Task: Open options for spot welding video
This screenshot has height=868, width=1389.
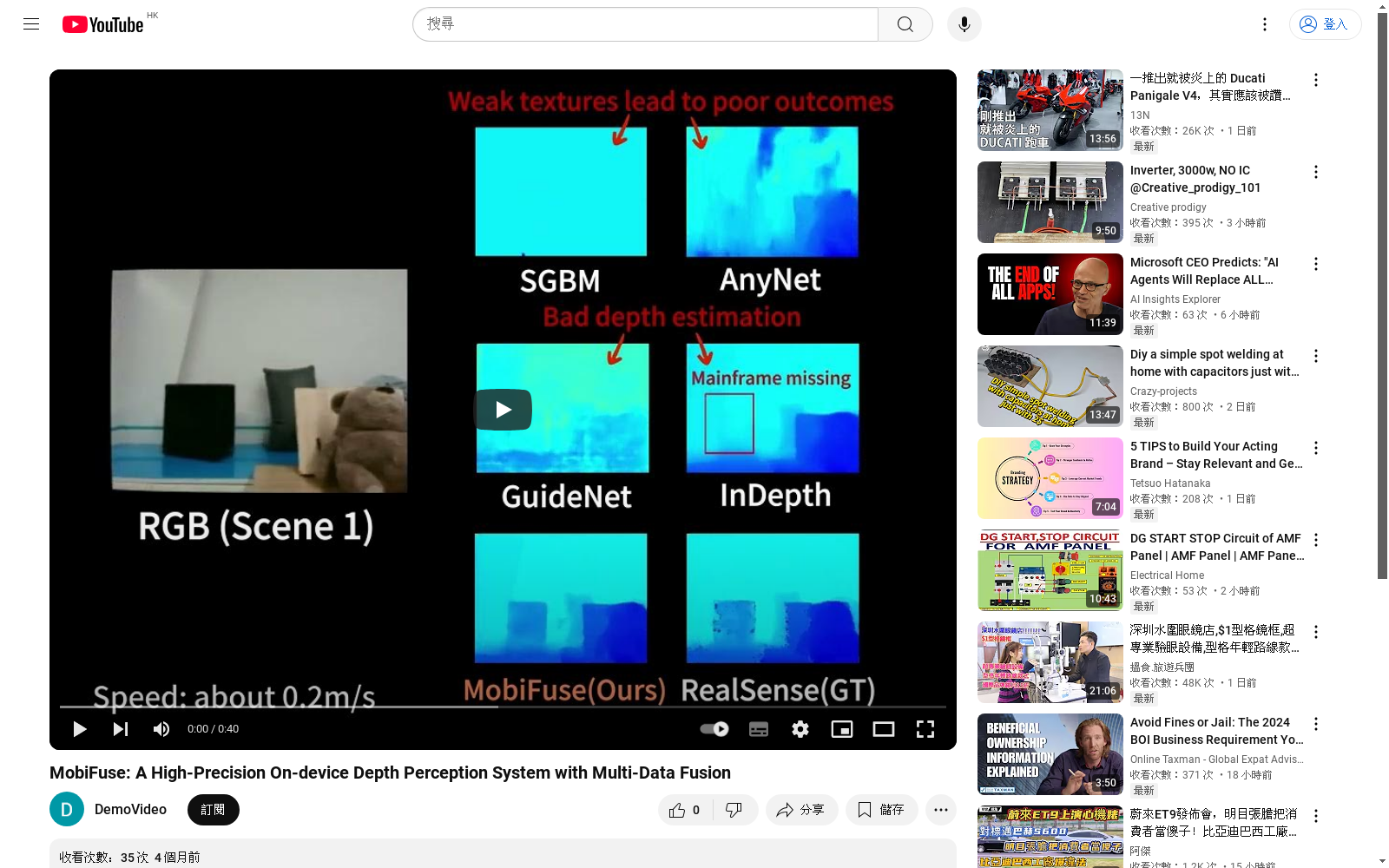Action: (x=1316, y=356)
